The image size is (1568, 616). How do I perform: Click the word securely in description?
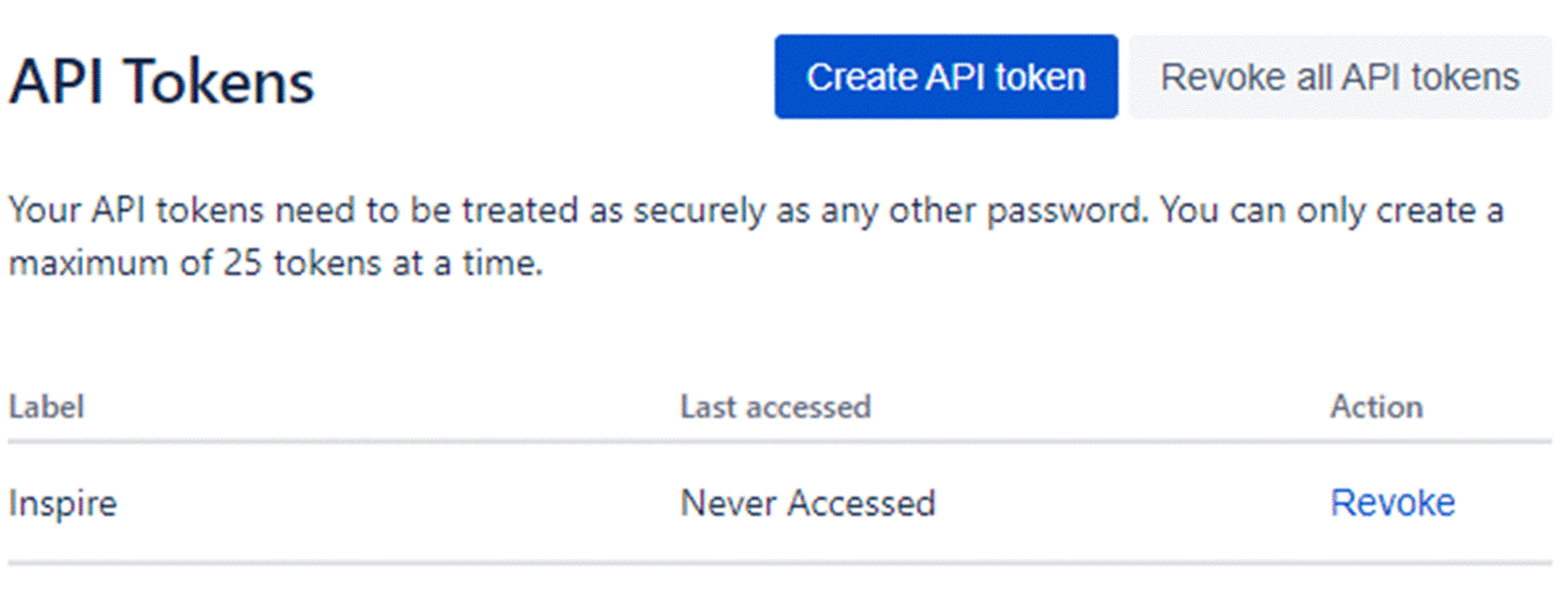coord(699,212)
